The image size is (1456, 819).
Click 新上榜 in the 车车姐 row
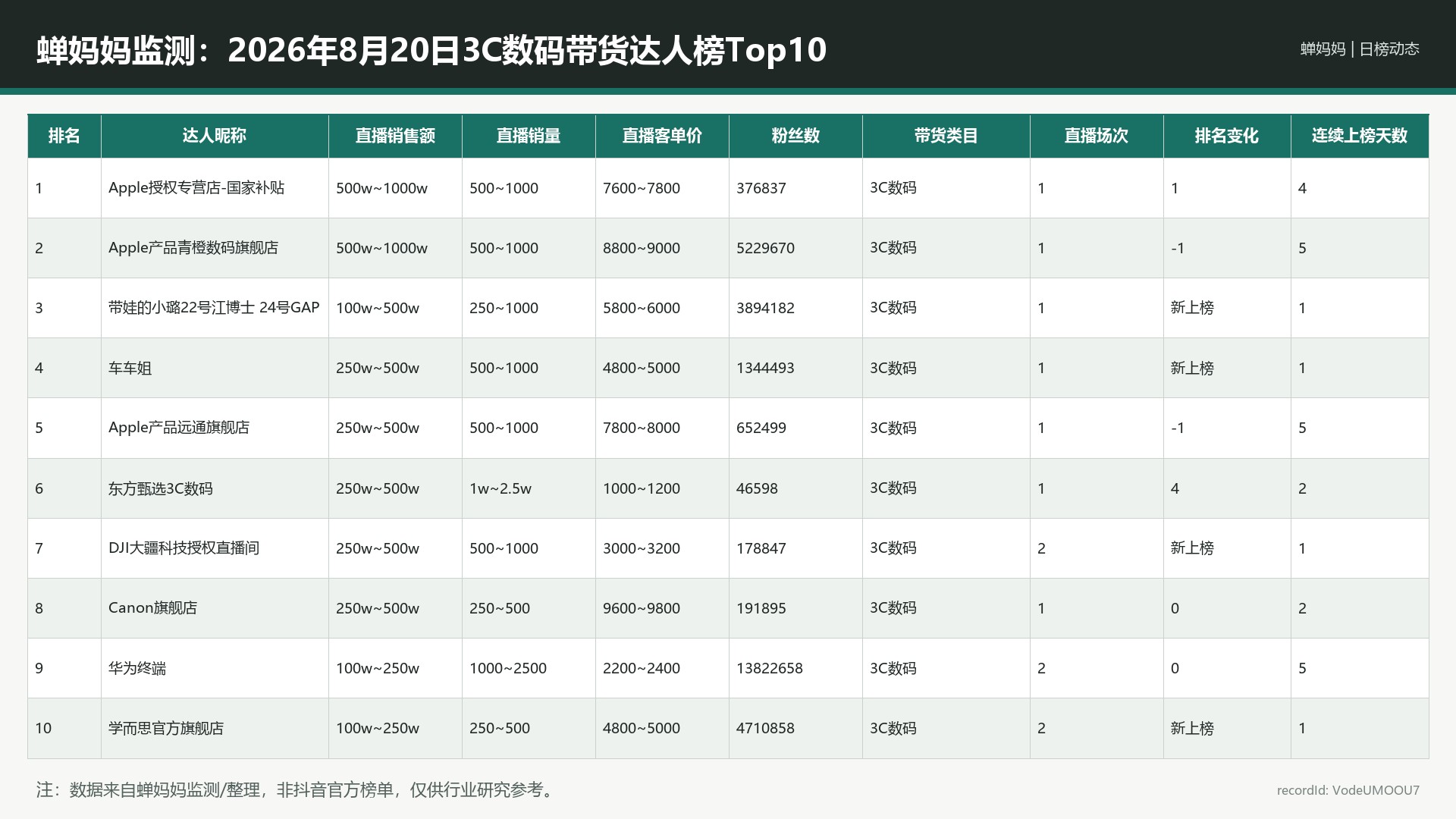(x=1192, y=368)
